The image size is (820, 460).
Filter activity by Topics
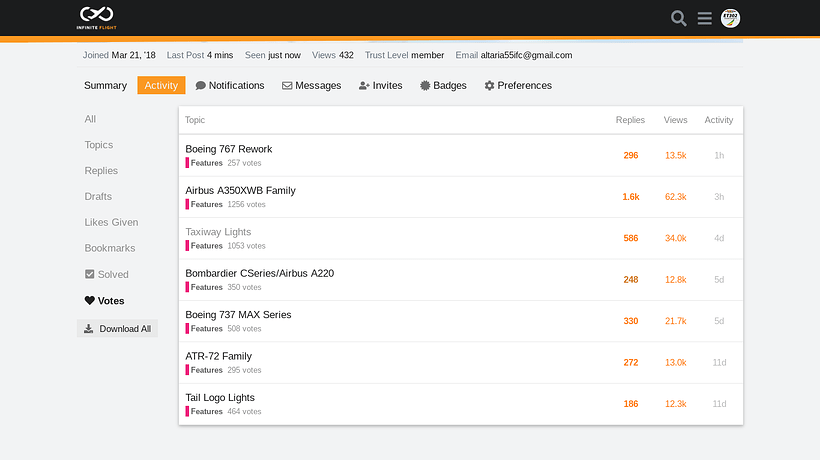pos(99,145)
